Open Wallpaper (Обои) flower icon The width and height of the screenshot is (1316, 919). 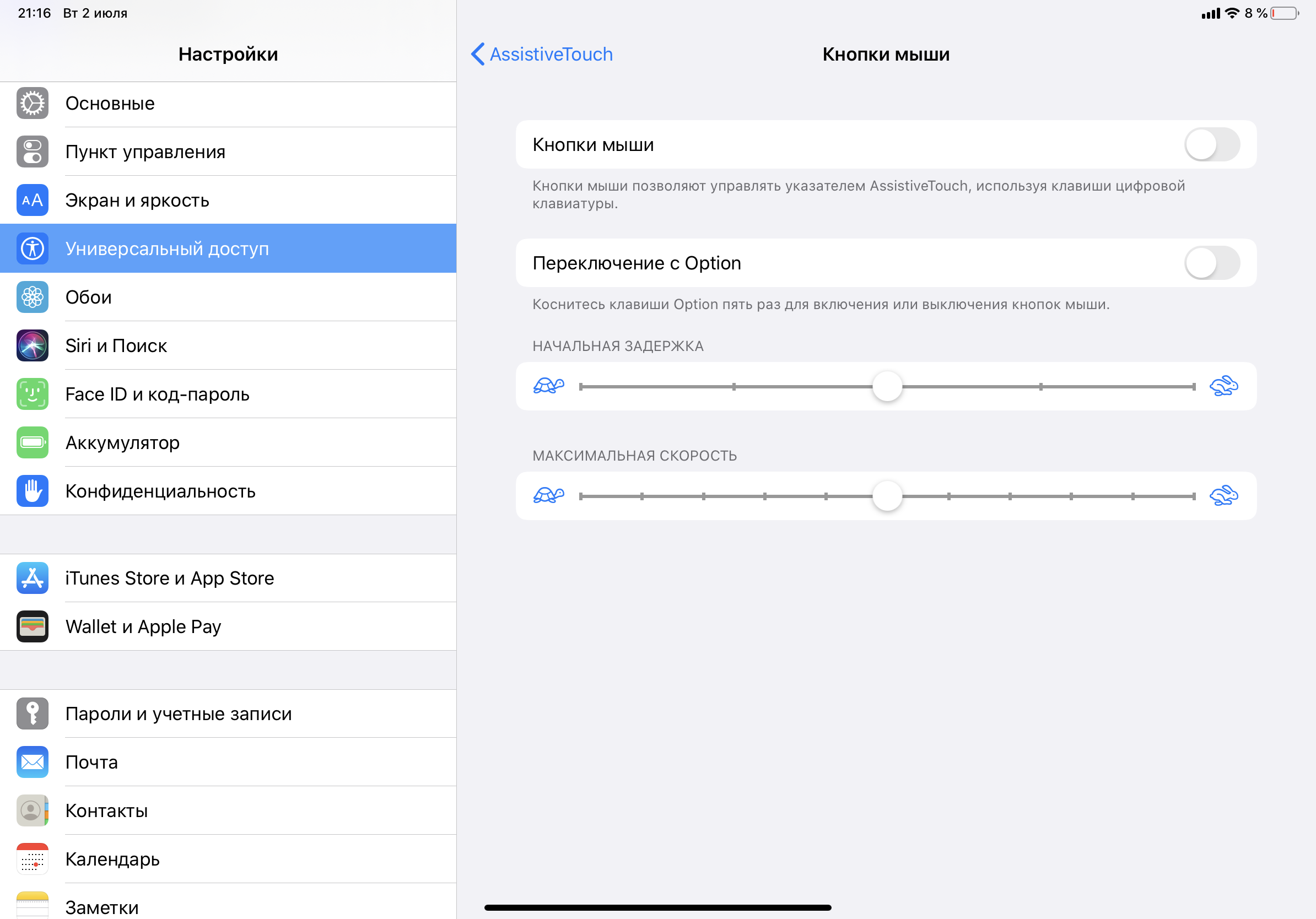[x=32, y=298]
